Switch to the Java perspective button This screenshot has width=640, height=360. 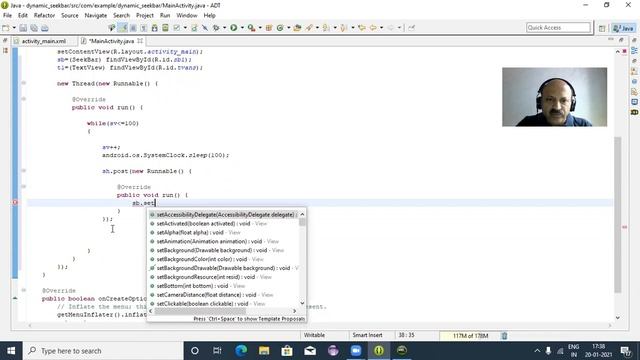coord(624,28)
